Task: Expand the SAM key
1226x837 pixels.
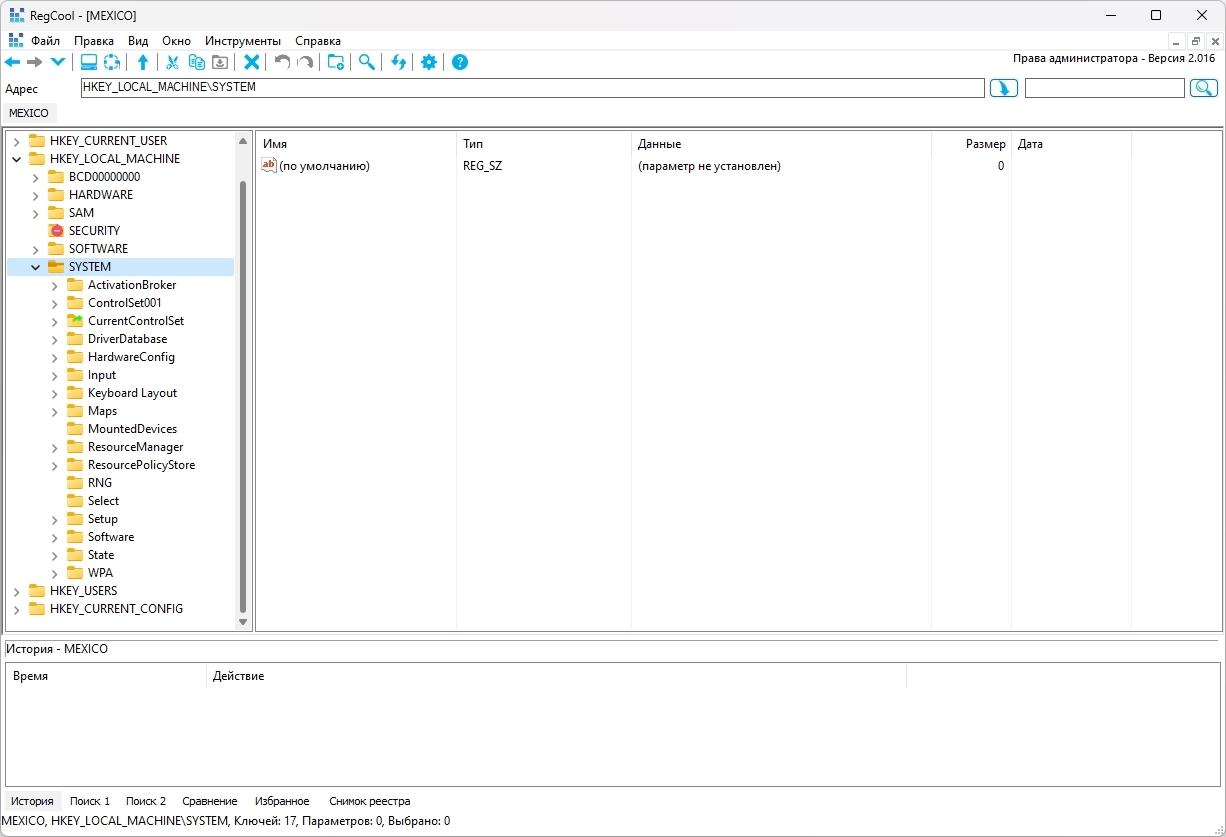Action: (x=35, y=213)
